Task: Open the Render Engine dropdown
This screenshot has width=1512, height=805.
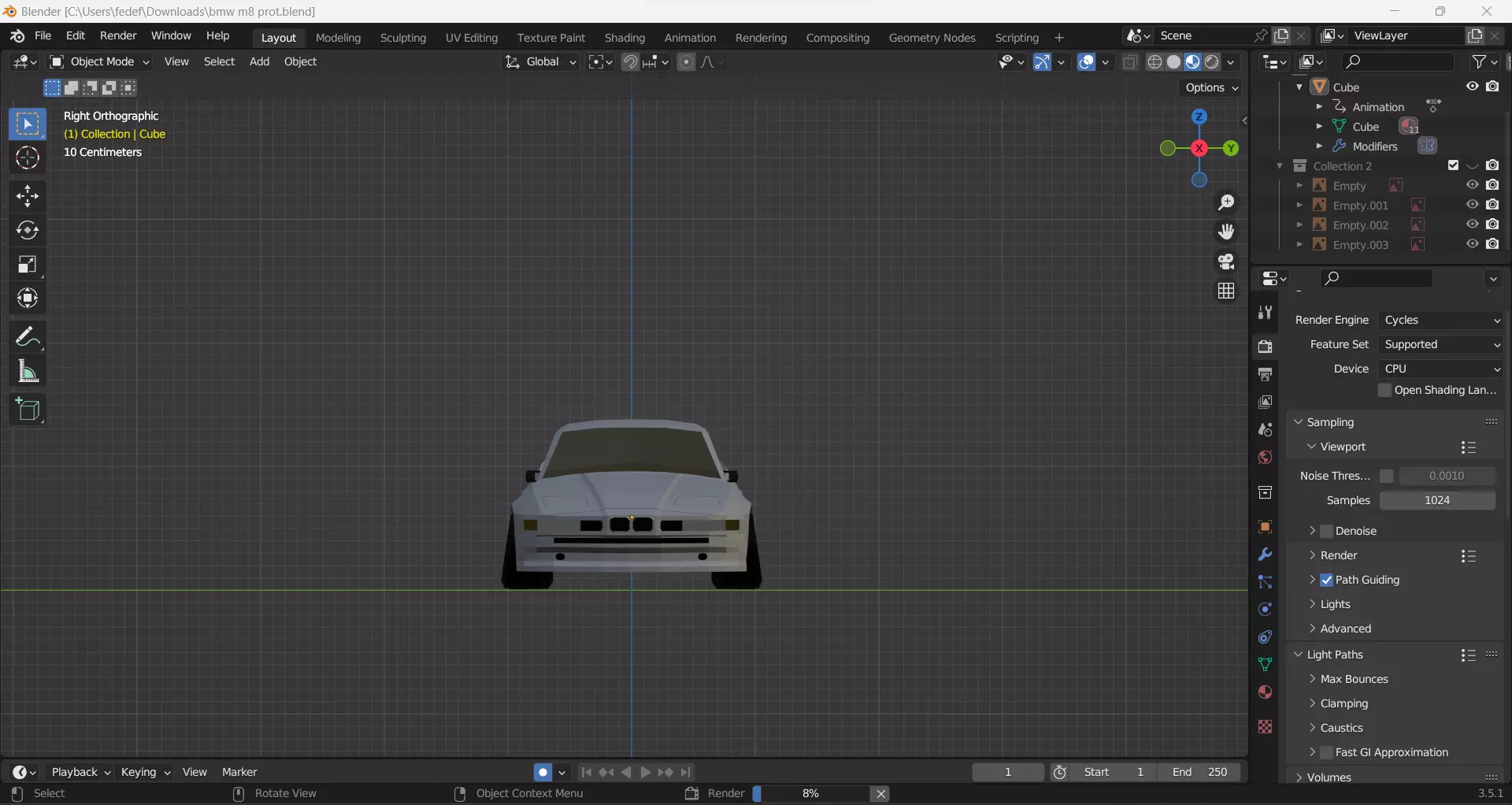Action: click(1441, 321)
